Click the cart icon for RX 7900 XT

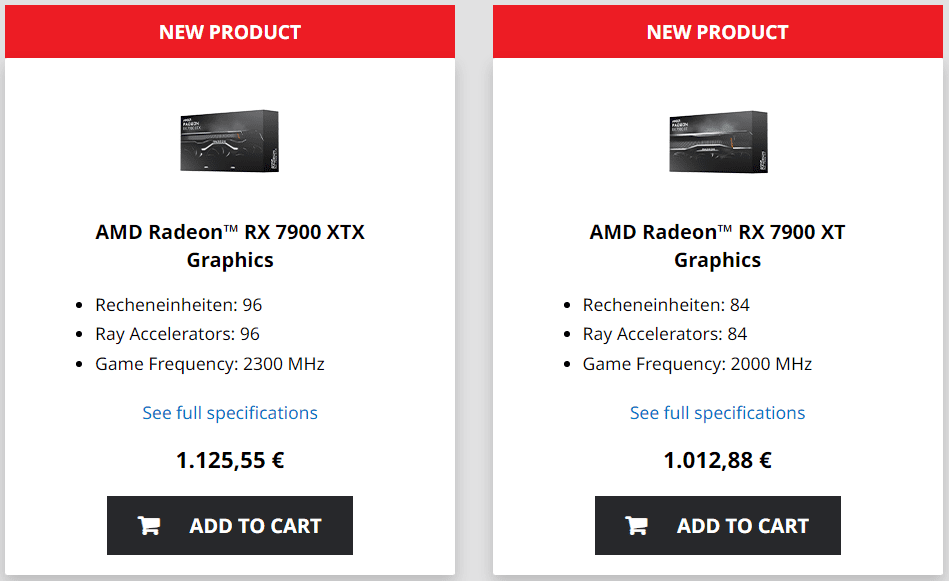click(636, 526)
